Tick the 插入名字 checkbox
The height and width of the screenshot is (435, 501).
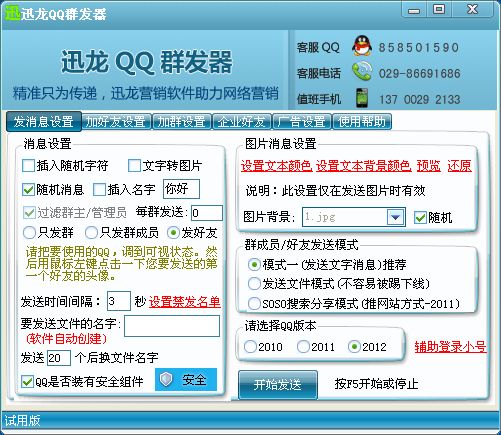click(x=99, y=190)
